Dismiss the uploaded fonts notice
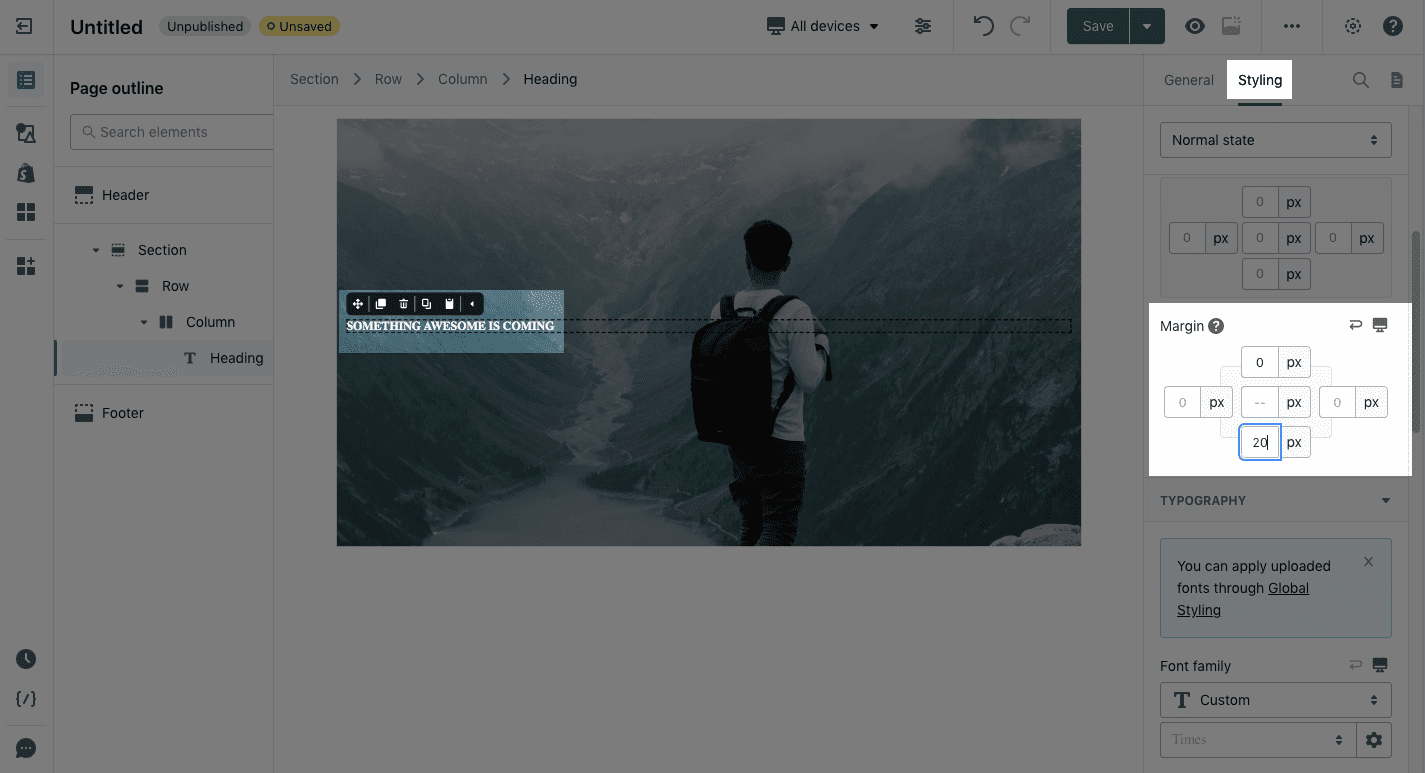This screenshot has width=1425, height=773. tap(1369, 562)
